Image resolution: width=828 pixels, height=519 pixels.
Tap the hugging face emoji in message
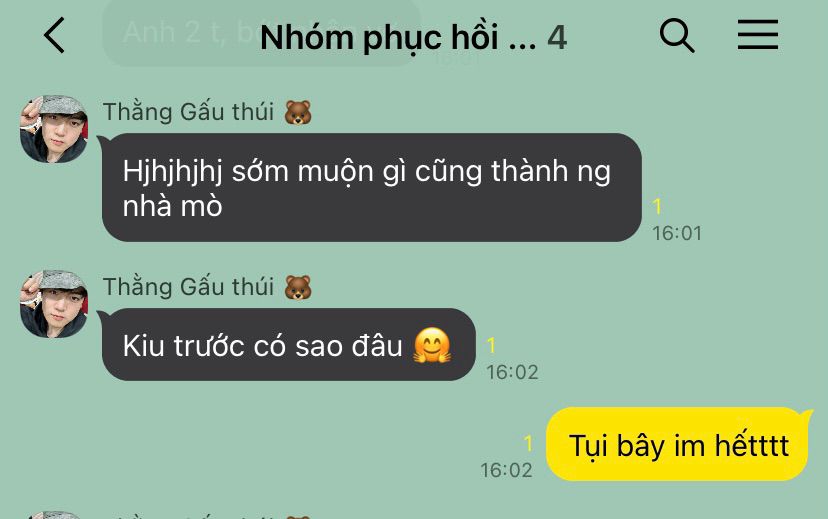(432, 345)
